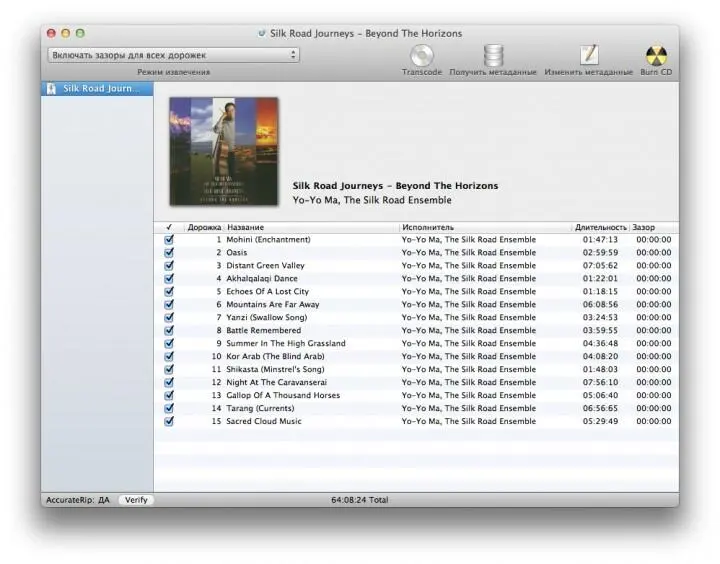720x564 pixels.
Task: Click the album artist line under the title
Action: click(x=372, y=200)
